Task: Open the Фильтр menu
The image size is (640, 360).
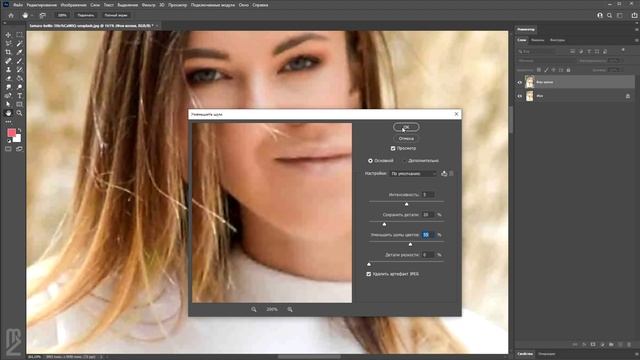Action: coord(148,5)
